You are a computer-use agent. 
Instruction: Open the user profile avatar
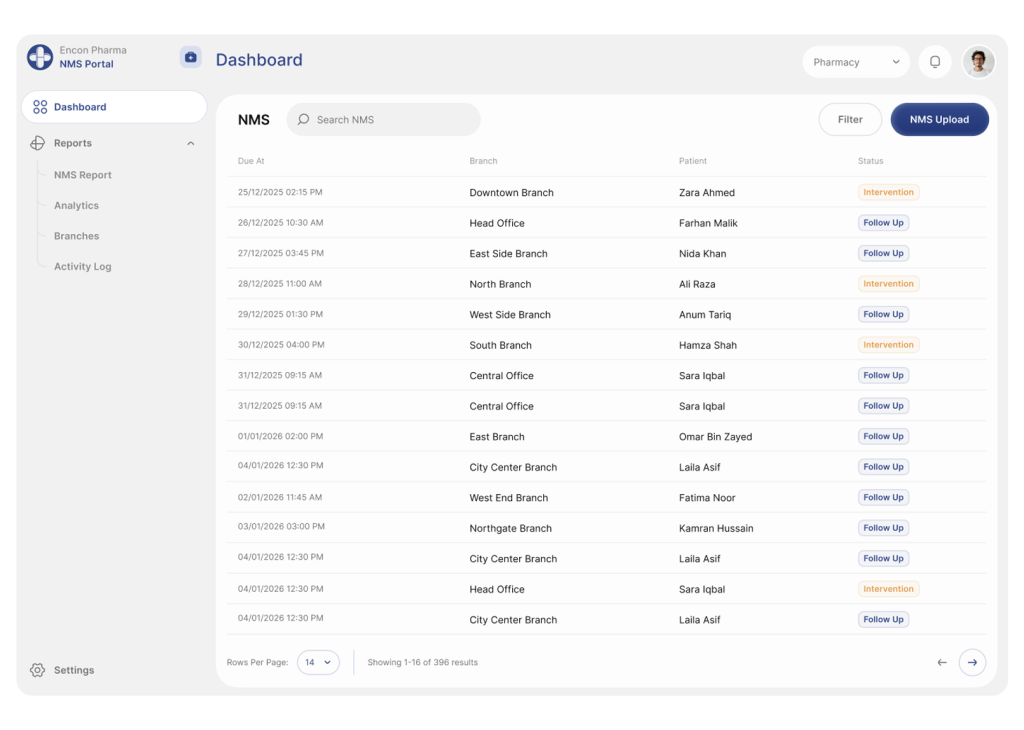tap(978, 62)
